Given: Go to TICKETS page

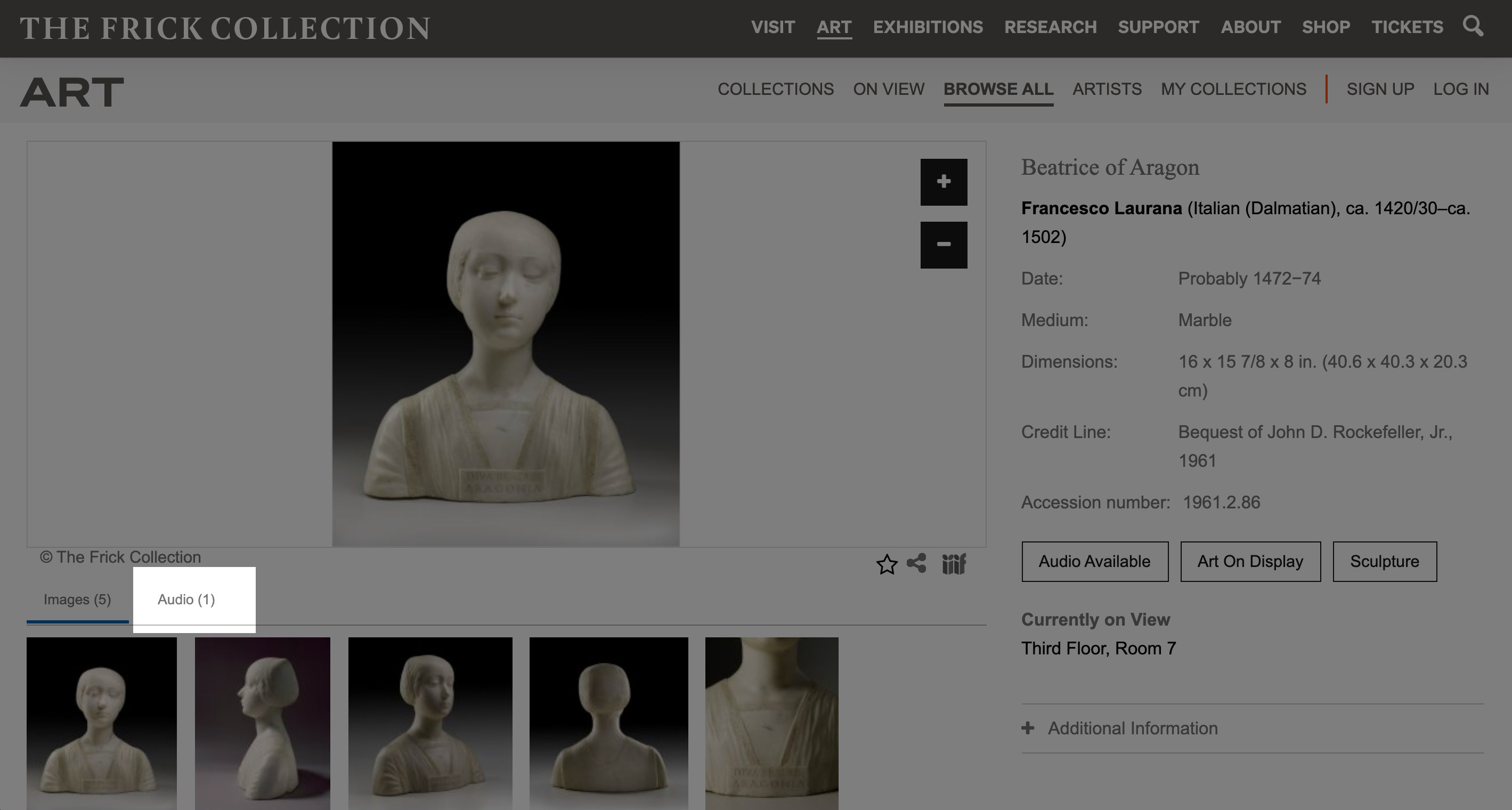Looking at the screenshot, I should (x=1407, y=27).
